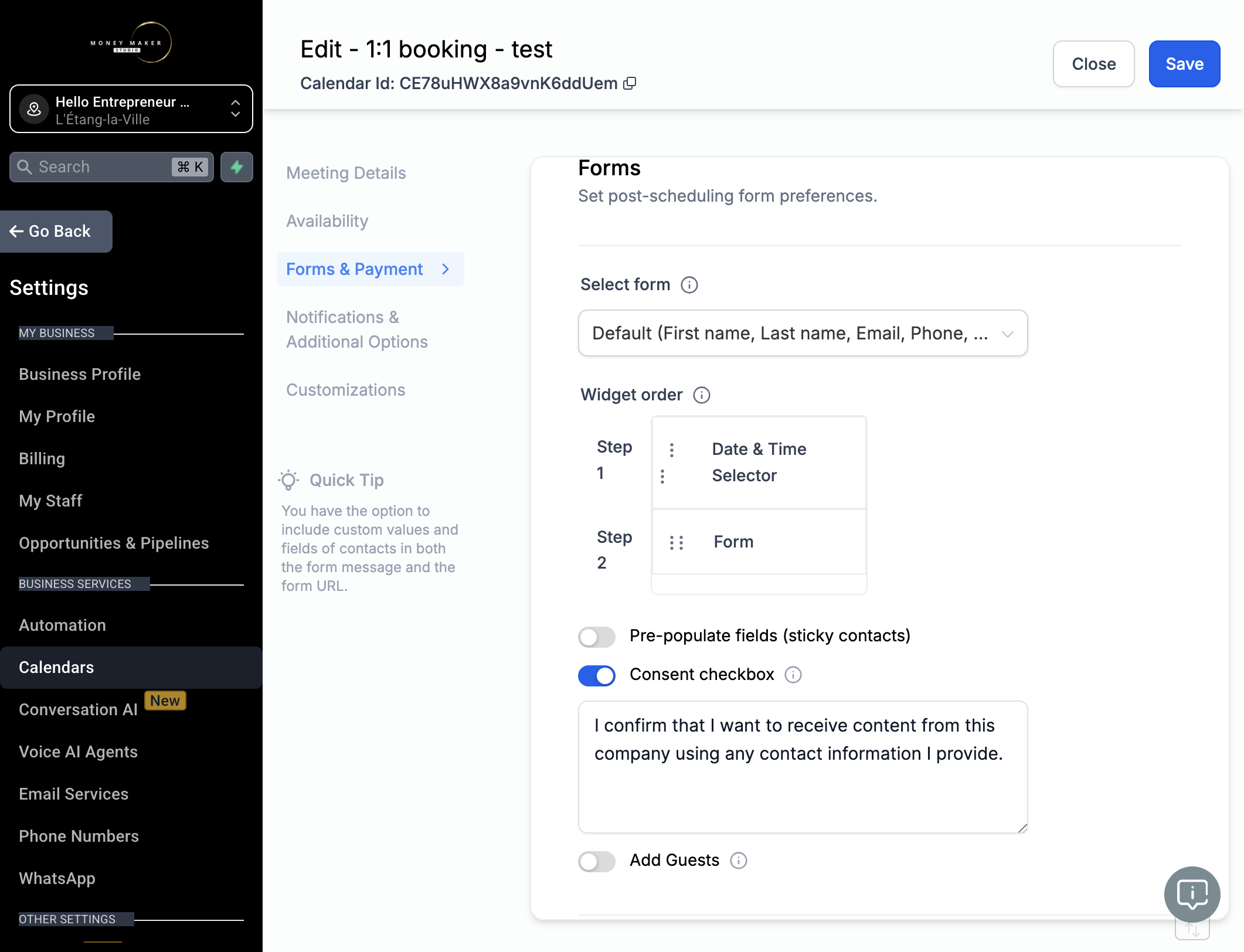
Task: Open My Staff settings
Action: pos(50,501)
